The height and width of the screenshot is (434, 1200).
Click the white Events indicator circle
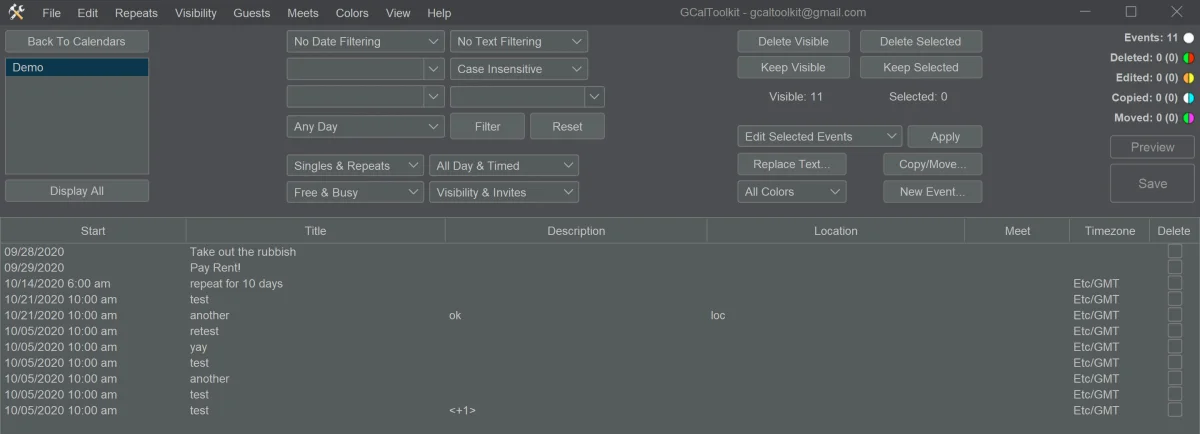[1188, 37]
